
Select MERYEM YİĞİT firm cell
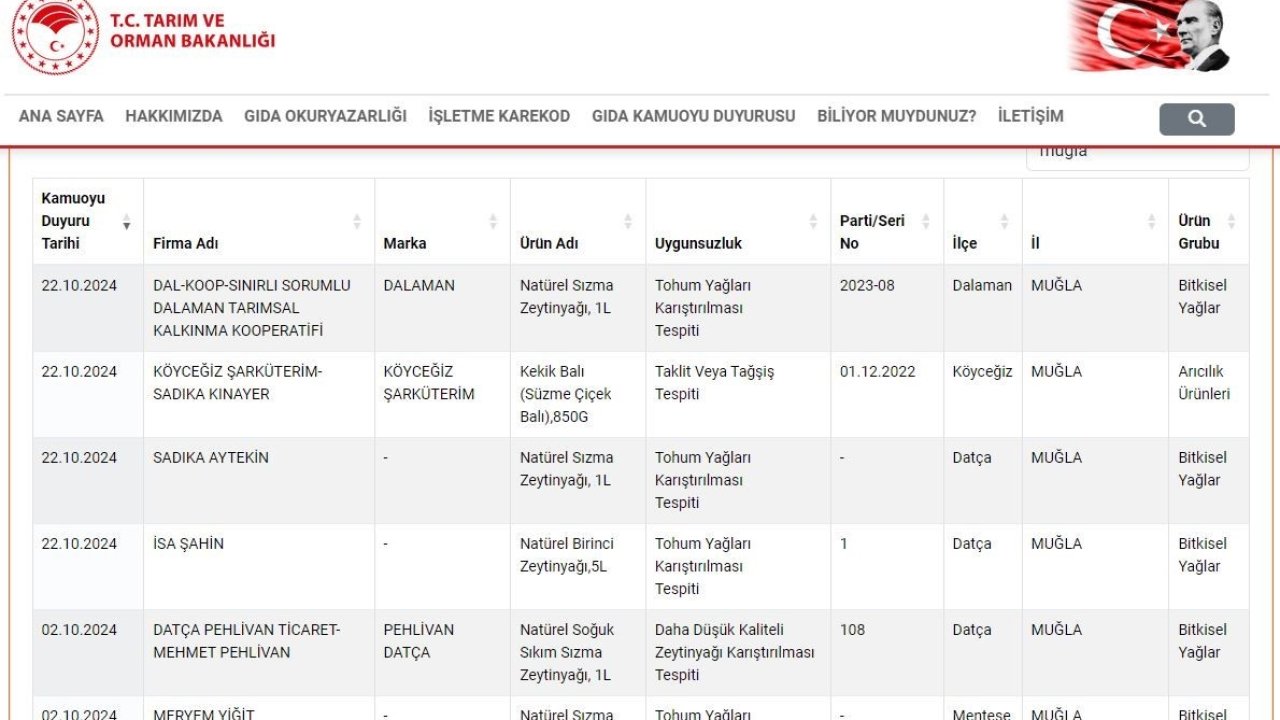[259, 709]
